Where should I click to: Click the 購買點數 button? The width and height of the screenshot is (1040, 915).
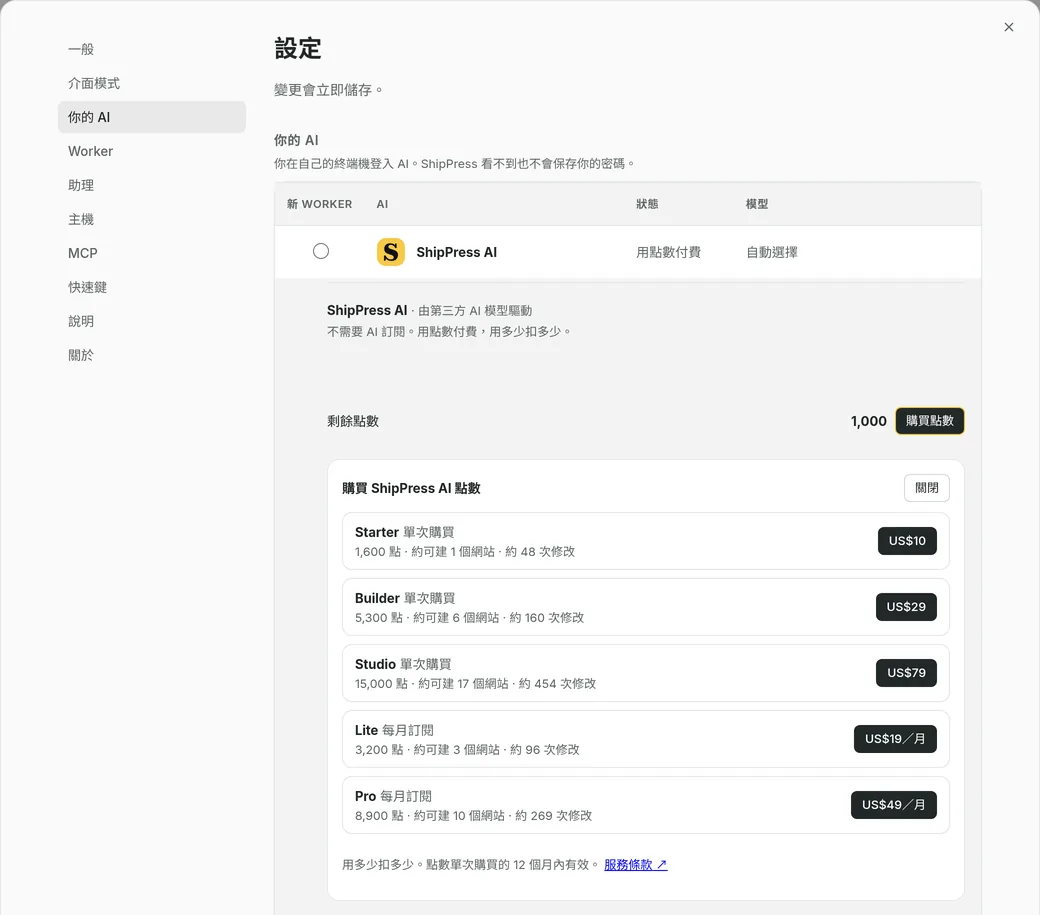pos(929,421)
